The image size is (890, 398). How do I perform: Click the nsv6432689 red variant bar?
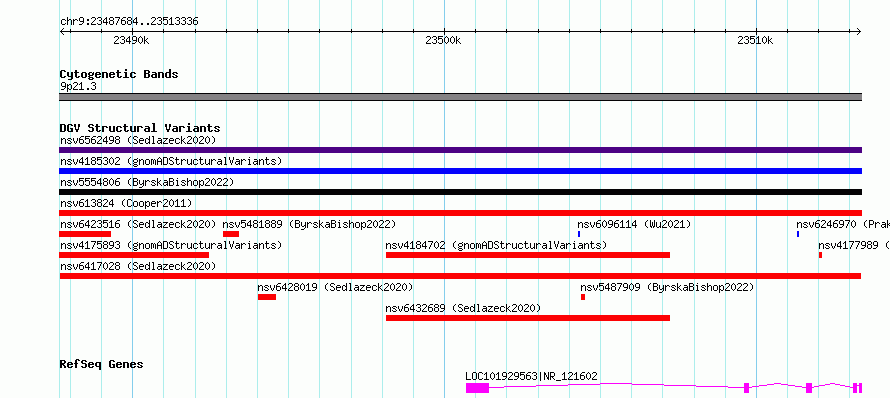[x=528, y=318]
